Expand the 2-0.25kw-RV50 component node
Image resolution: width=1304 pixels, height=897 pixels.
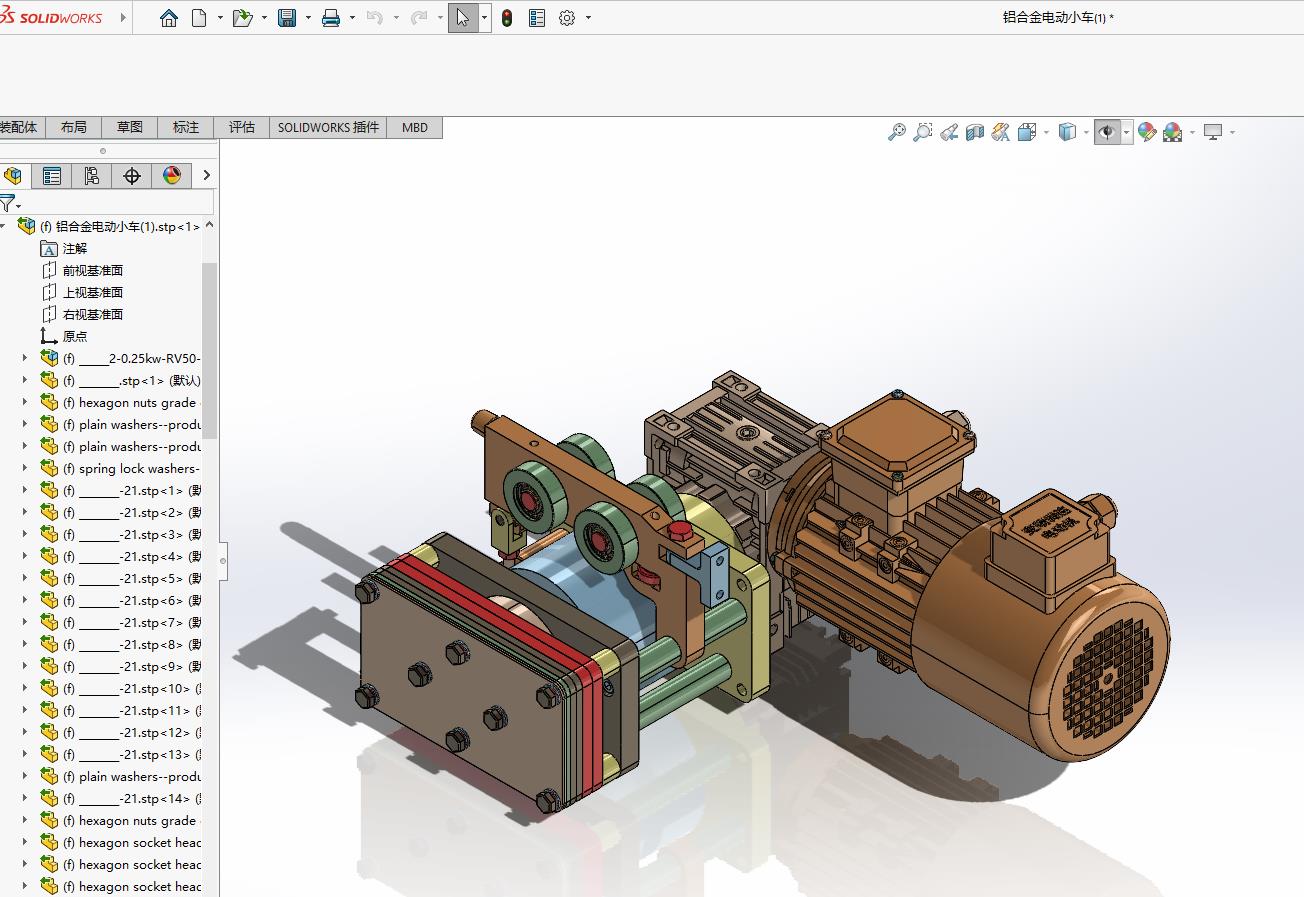point(25,358)
